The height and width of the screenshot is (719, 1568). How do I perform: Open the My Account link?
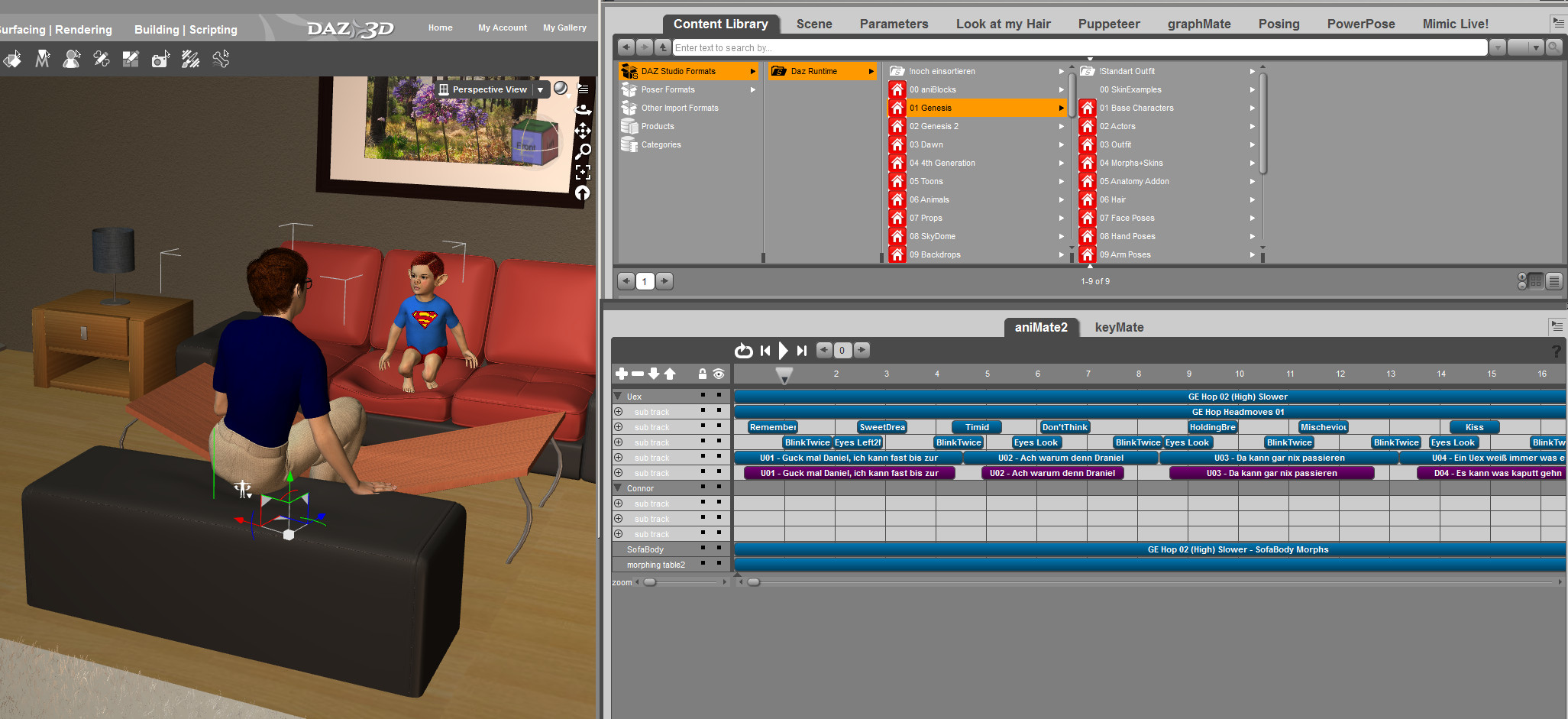click(503, 28)
